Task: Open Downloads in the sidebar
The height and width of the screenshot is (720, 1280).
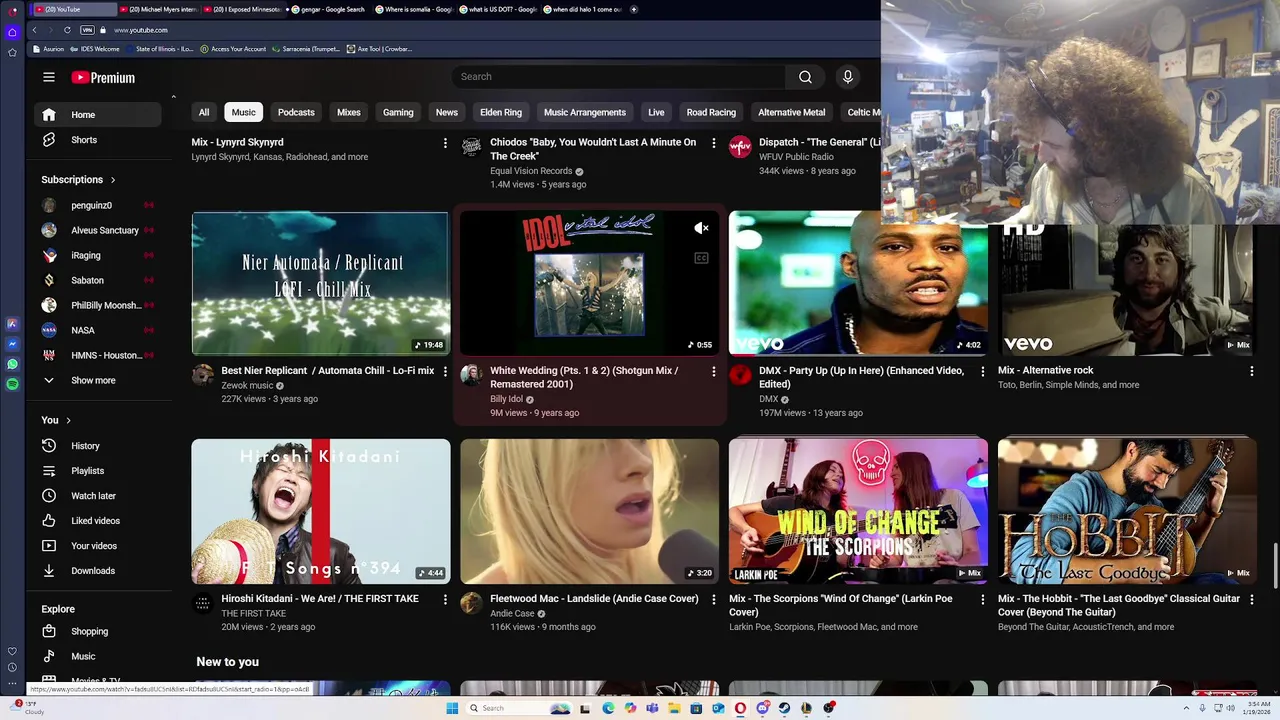Action: 98,571
